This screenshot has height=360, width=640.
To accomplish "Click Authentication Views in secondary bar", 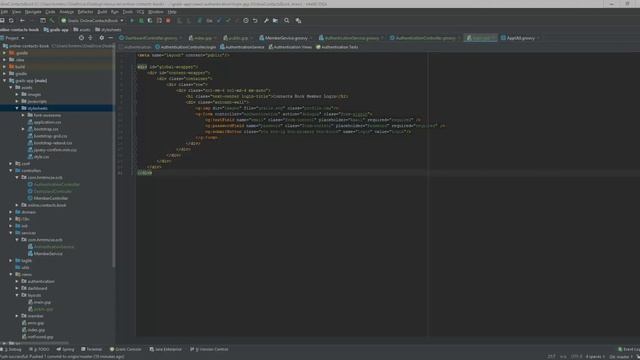I will [290, 47].
